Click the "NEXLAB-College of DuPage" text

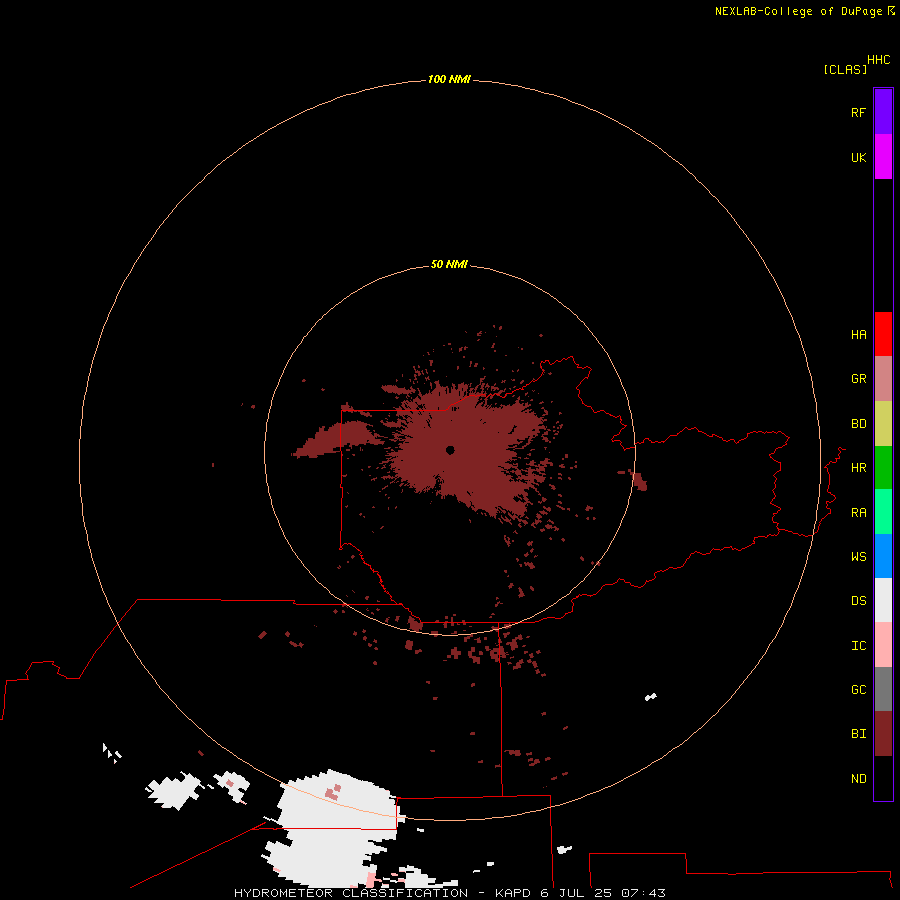[x=798, y=11]
